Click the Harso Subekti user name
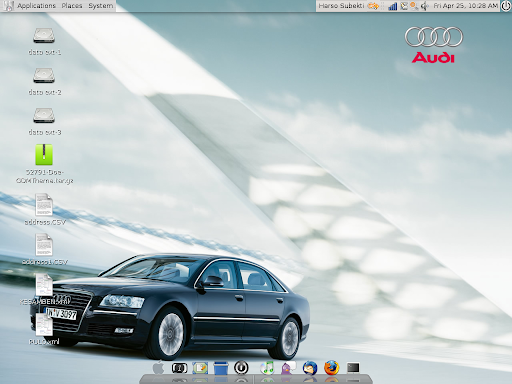The height and width of the screenshot is (384, 512). [x=341, y=6]
